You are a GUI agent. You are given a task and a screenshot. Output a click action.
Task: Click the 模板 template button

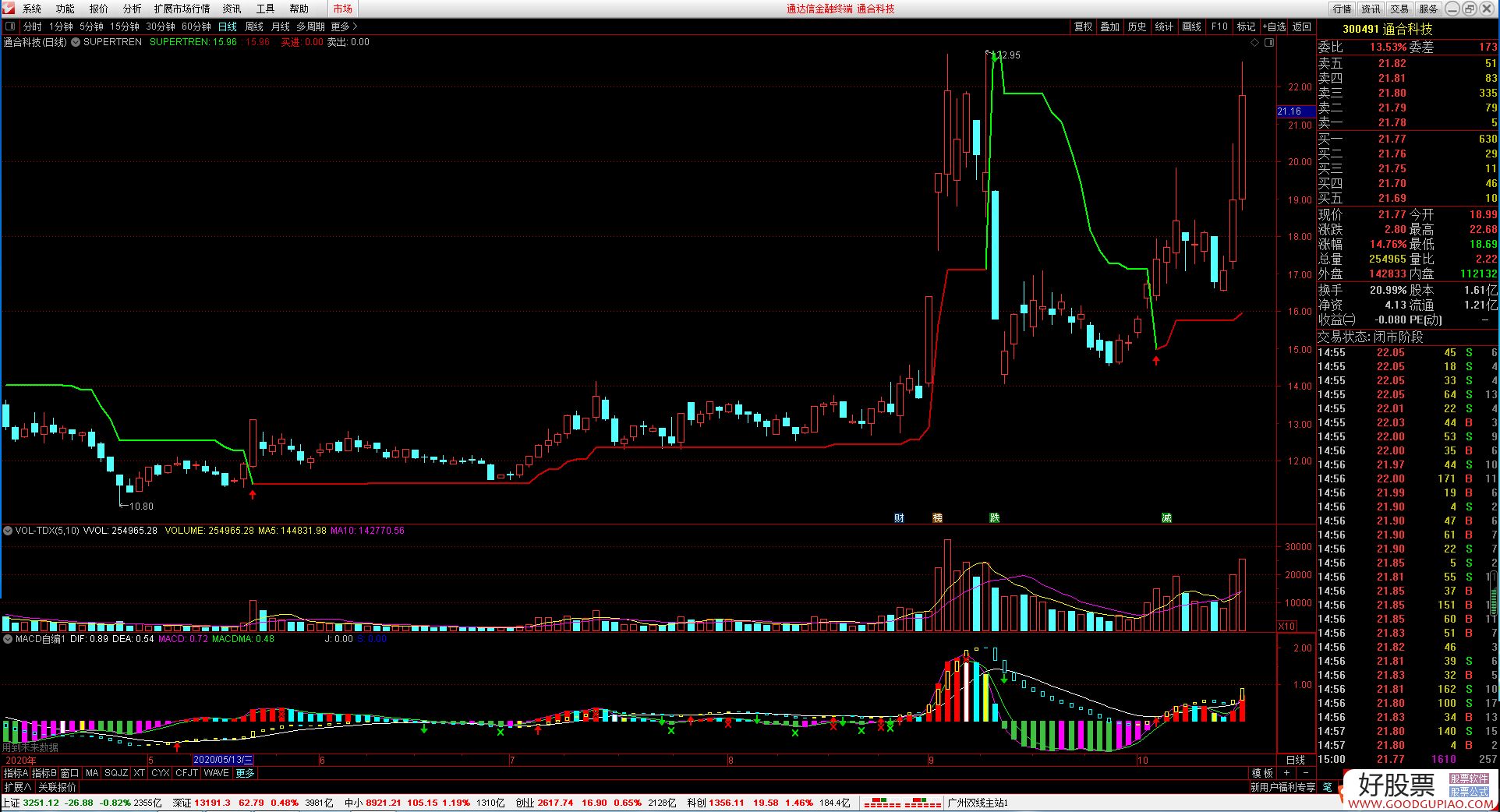tap(1262, 773)
